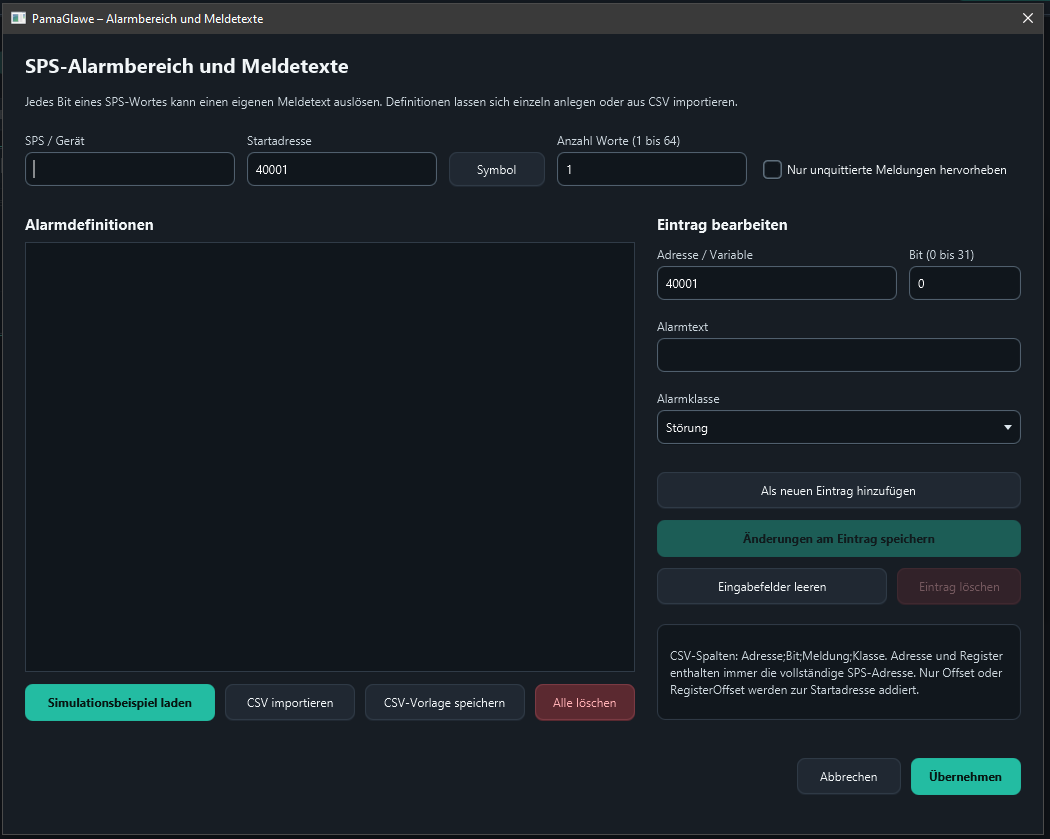Click the SPS-Alarmbereich und Meldetexte heading
The height and width of the screenshot is (839, 1050).
point(187,66)
